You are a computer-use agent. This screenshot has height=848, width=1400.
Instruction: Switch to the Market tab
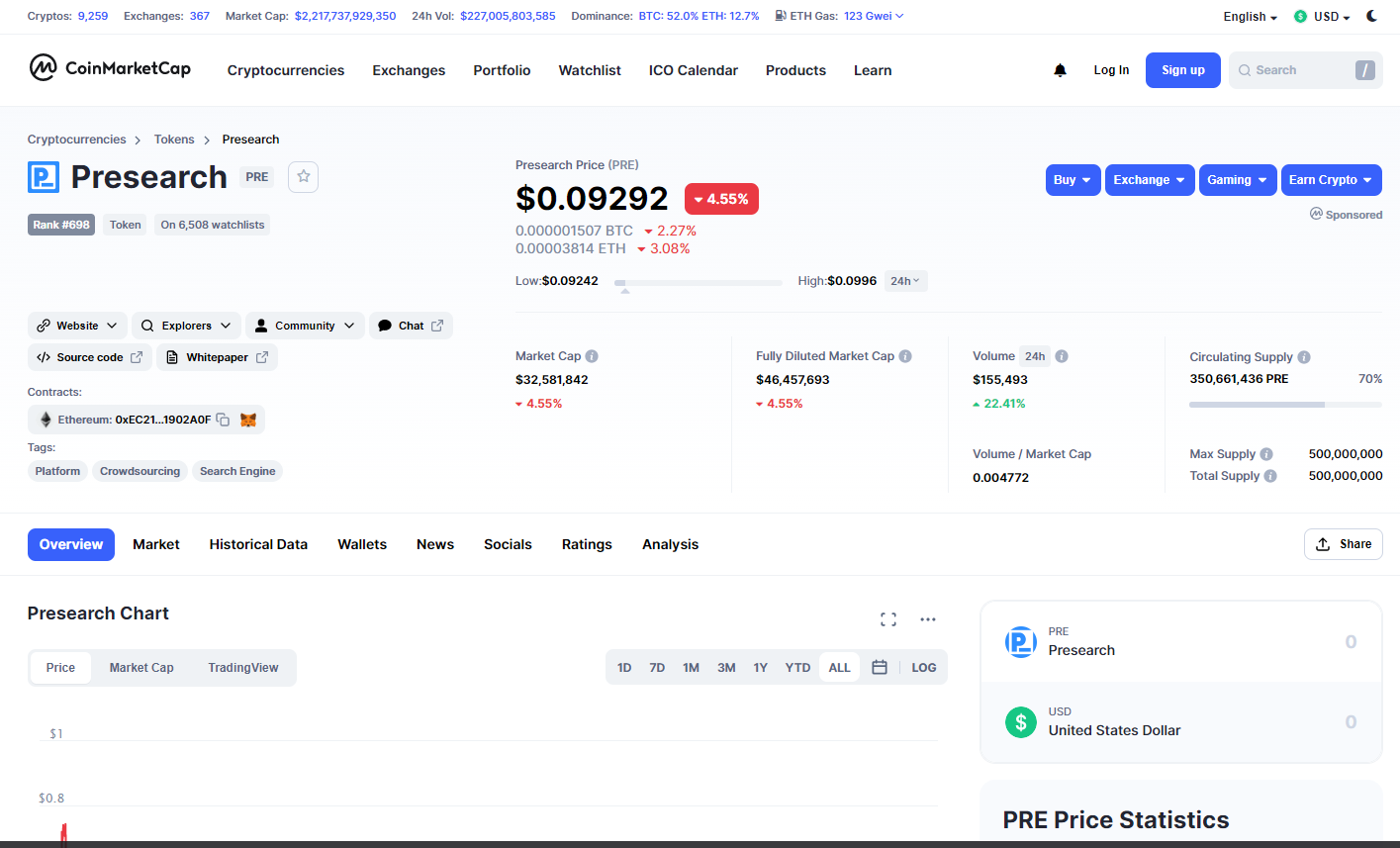point(156,544)
